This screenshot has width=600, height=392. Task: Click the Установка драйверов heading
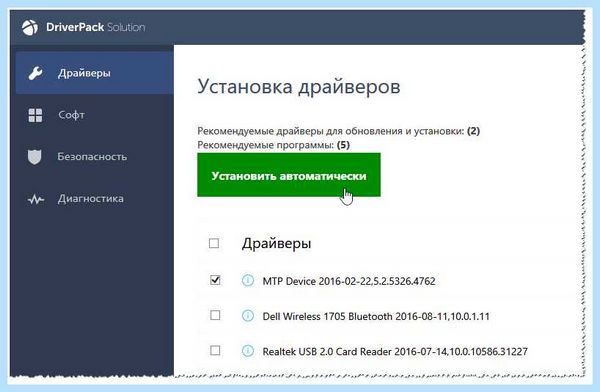coord(299,87)
